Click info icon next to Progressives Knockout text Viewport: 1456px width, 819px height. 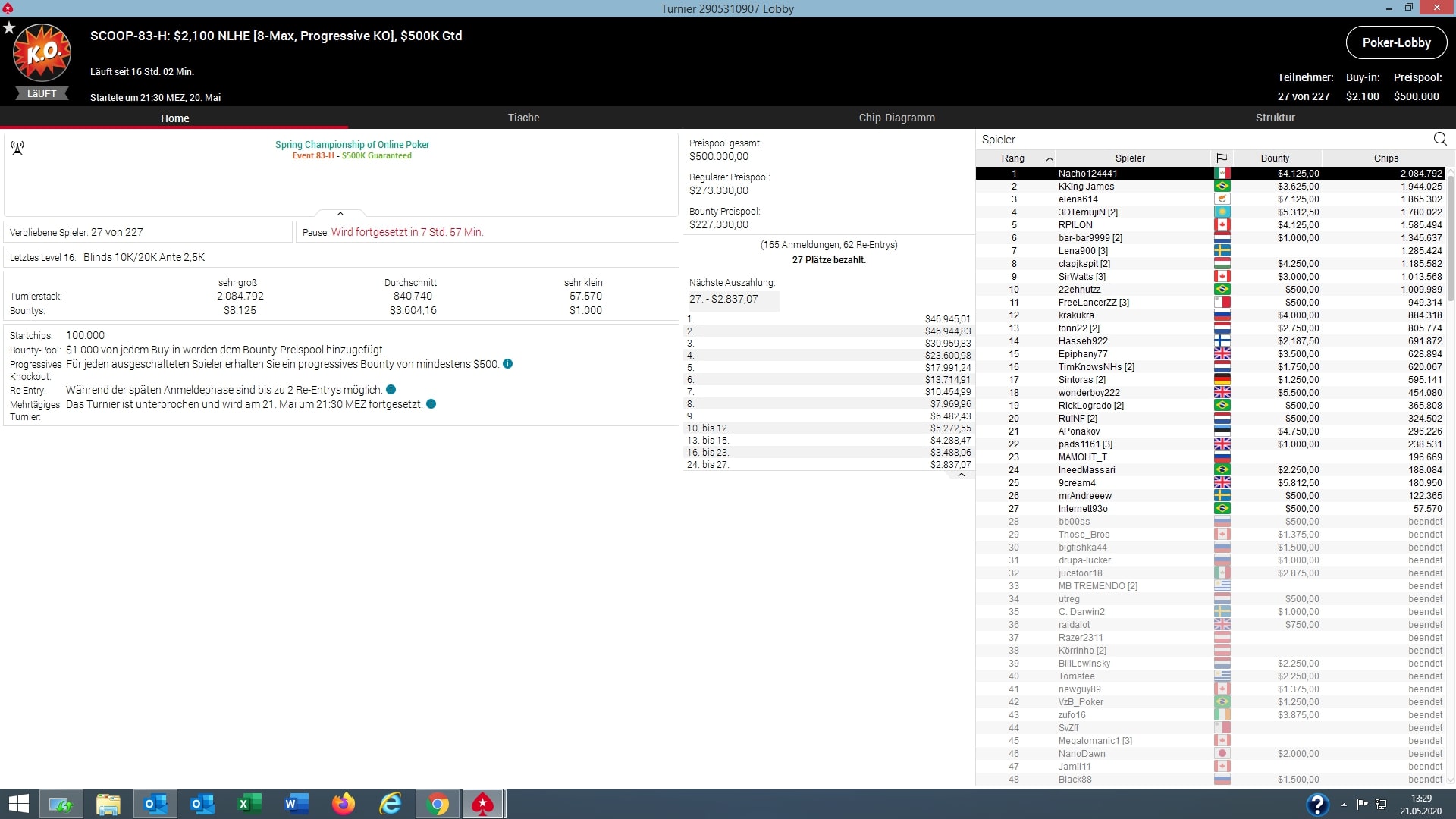point(507,364)
